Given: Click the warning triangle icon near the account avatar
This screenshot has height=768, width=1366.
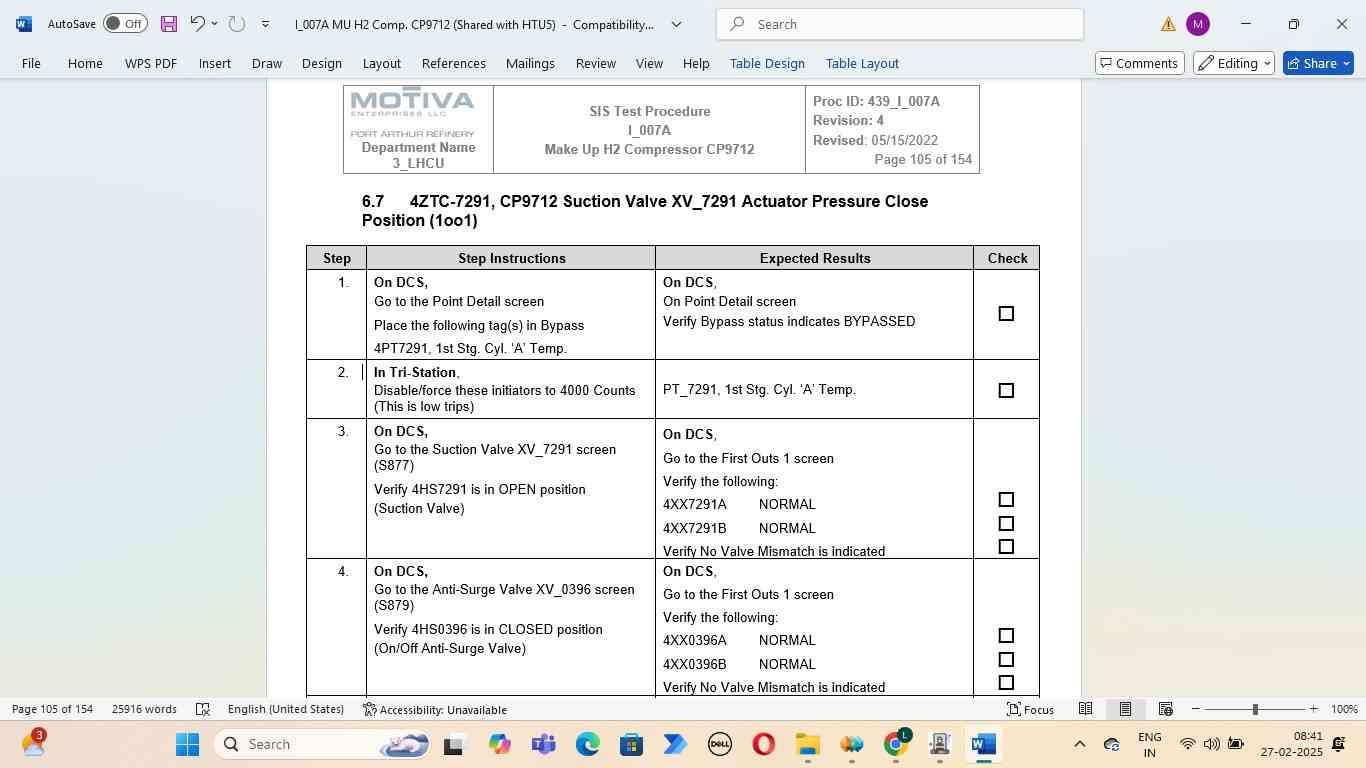Looking at the screenshot, I should [x=1168, y=24].
